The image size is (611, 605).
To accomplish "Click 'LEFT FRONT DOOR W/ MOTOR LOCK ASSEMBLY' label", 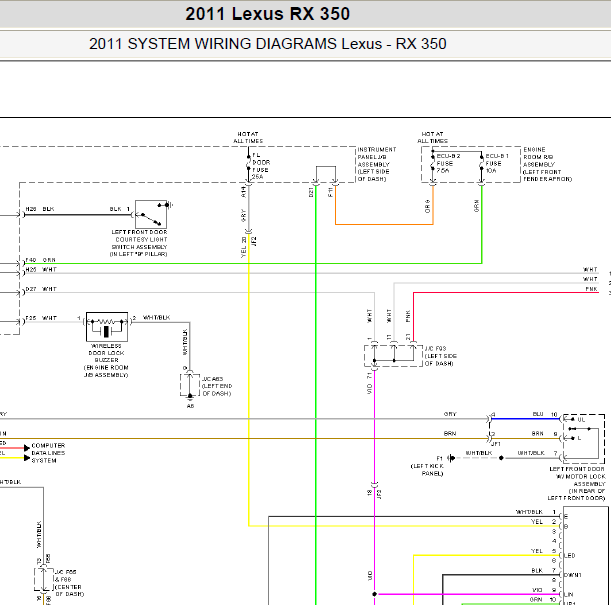I will [x=577, y=483].
